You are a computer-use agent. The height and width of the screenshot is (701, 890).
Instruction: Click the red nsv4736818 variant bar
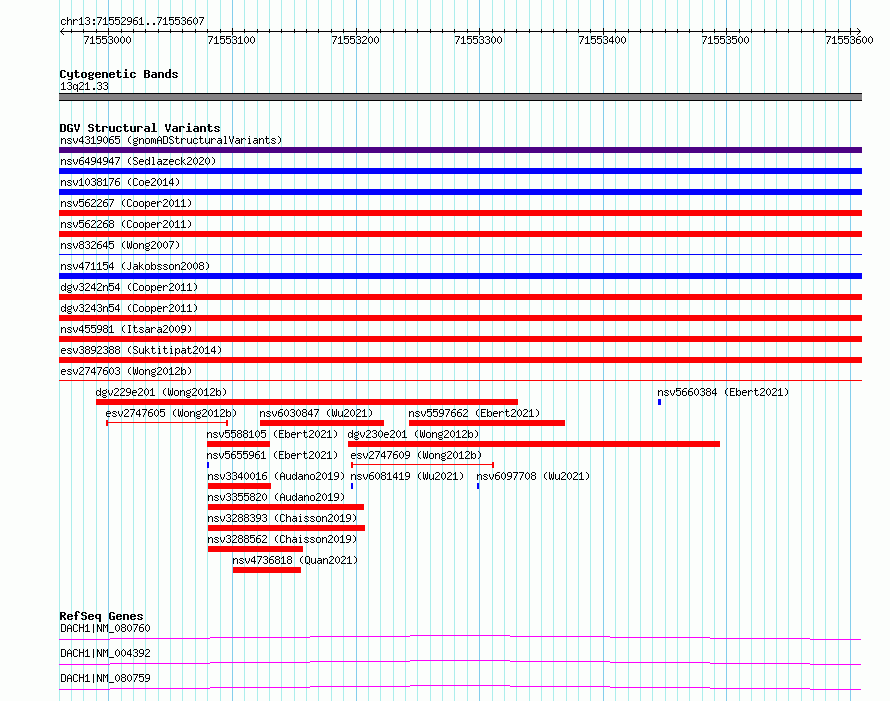267,570
